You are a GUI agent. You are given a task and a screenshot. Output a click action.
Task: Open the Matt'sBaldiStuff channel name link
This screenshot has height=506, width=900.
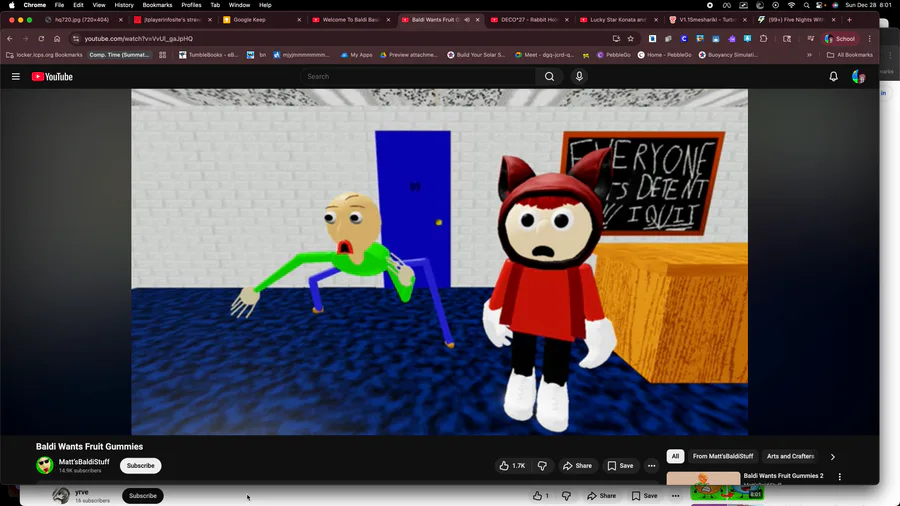pos(84,461)
